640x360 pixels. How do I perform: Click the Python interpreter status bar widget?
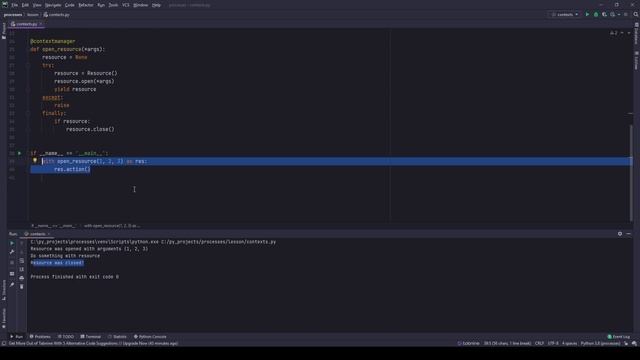[x=600, y=344]
